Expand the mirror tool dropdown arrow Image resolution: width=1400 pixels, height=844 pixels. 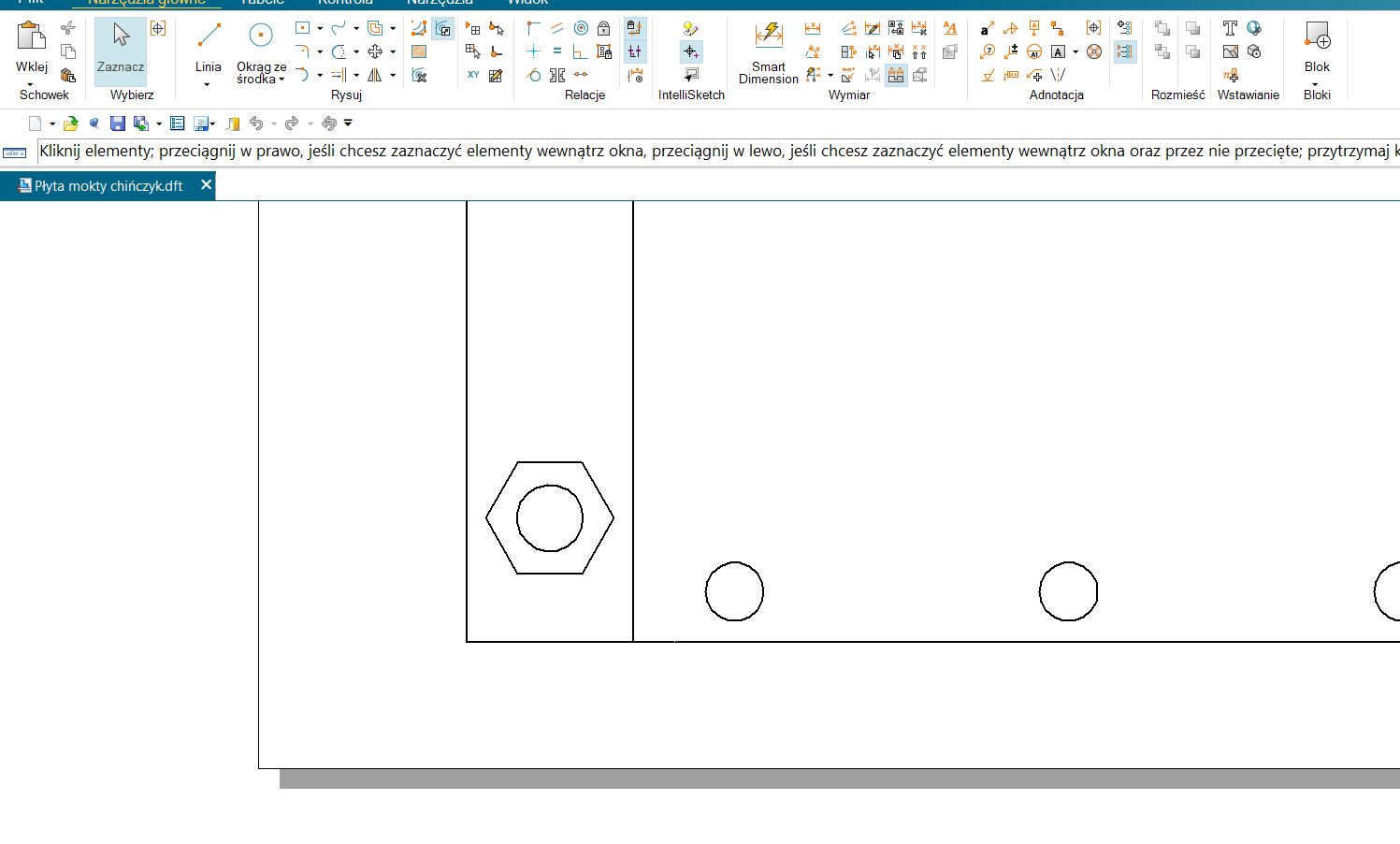point(393,75)
